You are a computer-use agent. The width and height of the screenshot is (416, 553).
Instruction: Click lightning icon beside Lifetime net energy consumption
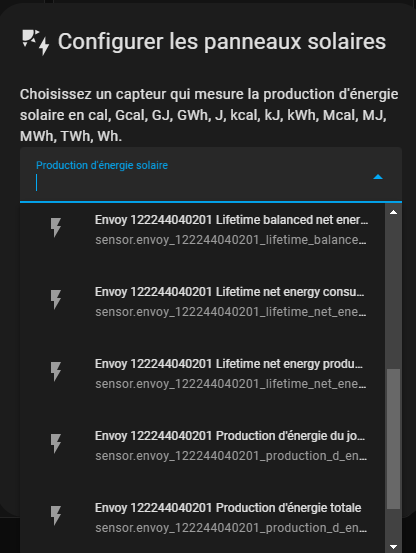(56, 299)
